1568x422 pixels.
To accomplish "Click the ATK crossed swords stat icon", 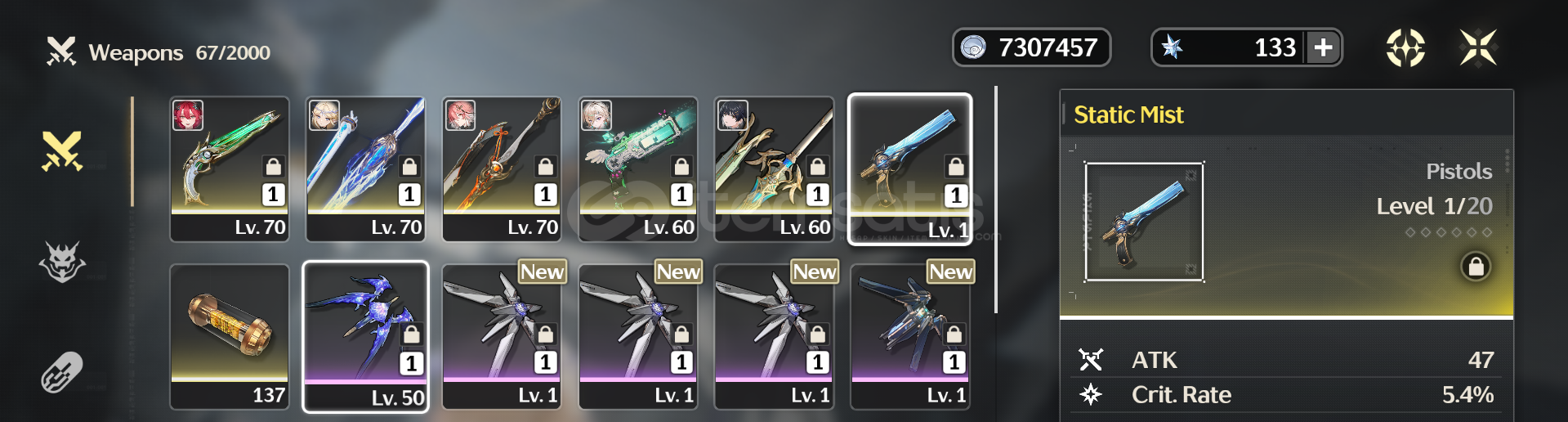I will click(x=1091, y=360).
